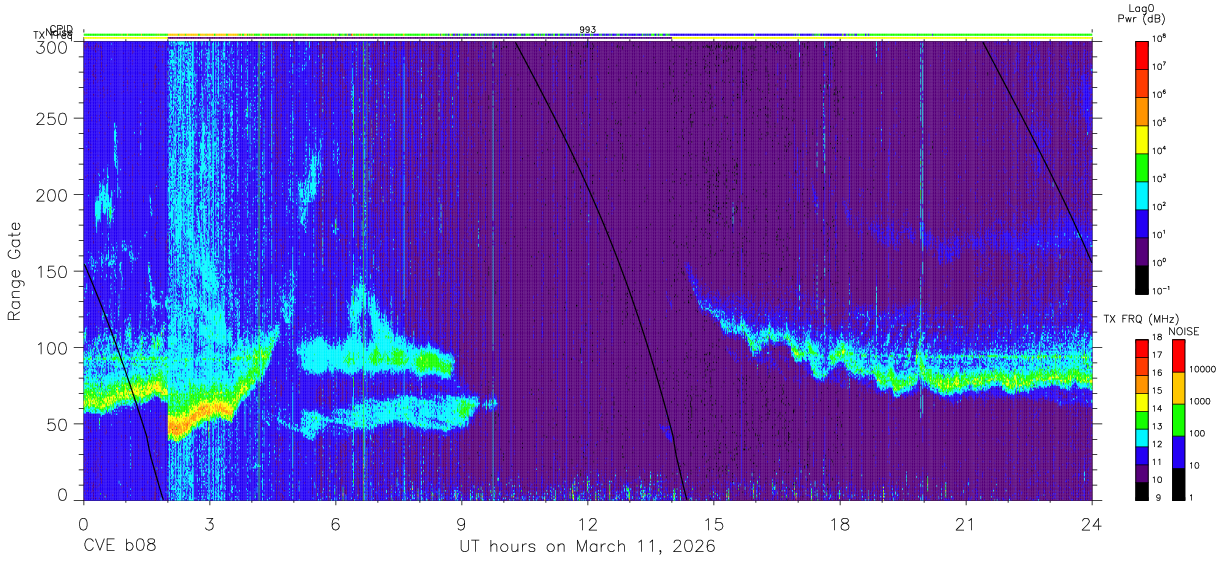Click the 'CVE b08' radar beam label
This screenshot has width=1228, height=567.
(x=118, y=547)
